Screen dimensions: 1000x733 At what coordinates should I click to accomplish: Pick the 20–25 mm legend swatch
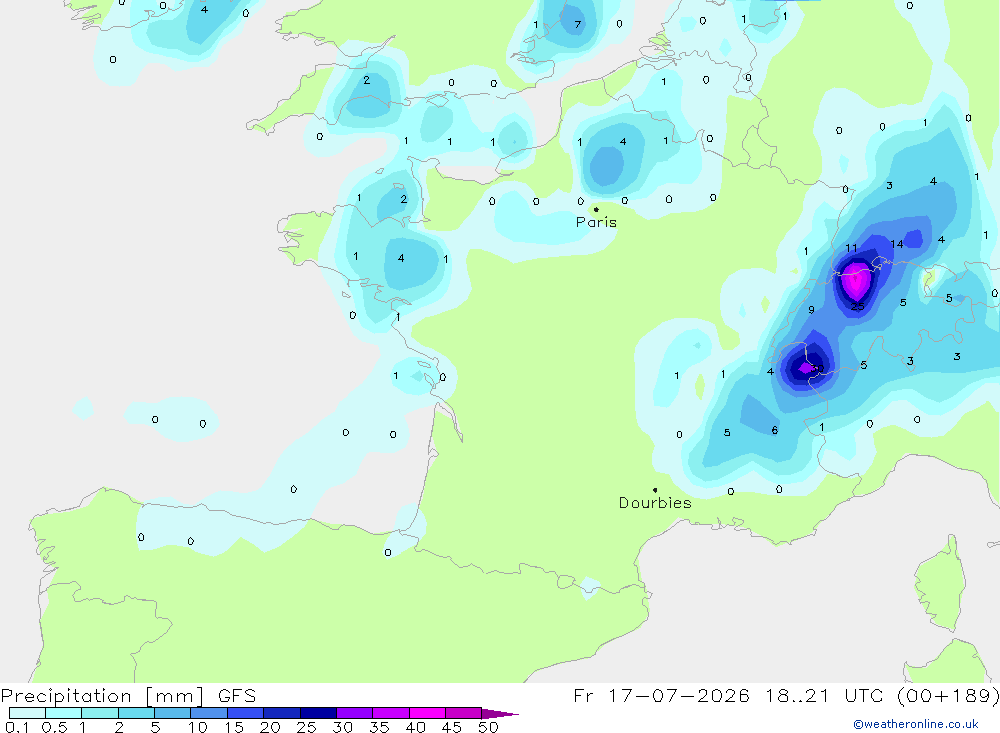coord(282,713)
